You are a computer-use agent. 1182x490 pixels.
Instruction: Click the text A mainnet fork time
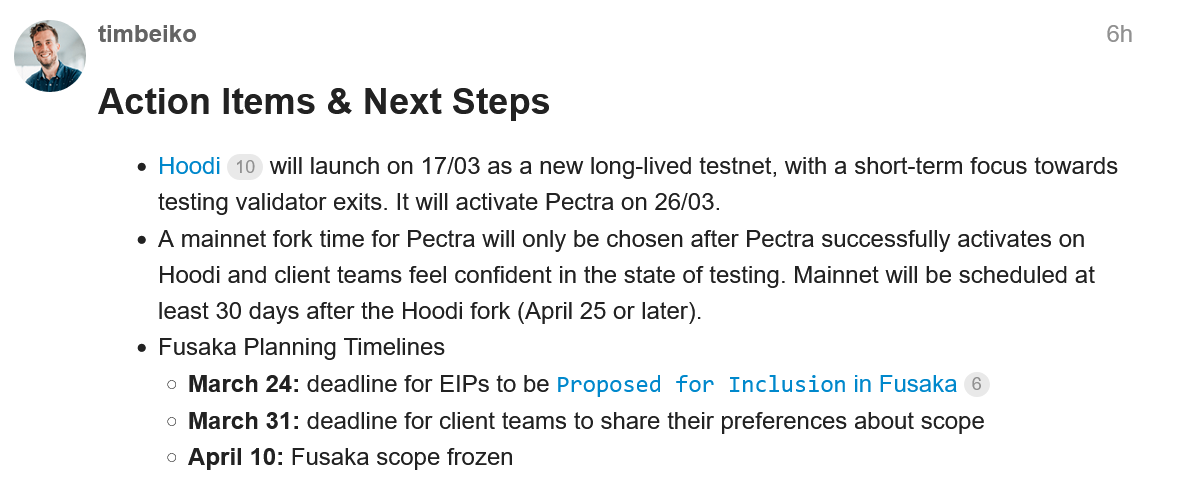[x=256, y=240]
